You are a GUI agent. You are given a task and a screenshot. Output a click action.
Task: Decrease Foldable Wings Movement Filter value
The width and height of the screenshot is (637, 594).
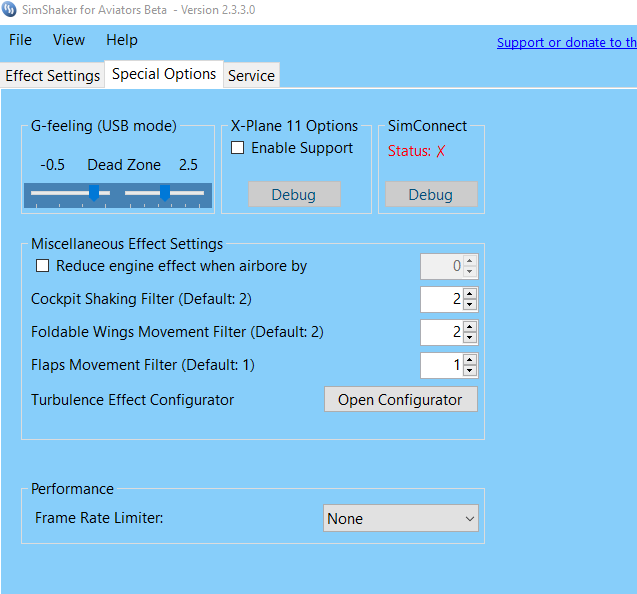coord(470,337)
